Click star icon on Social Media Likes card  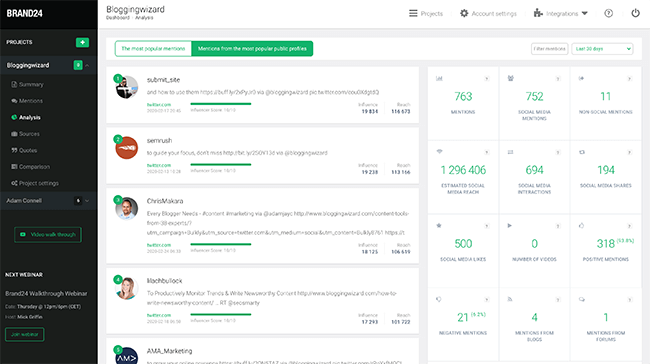439,225
